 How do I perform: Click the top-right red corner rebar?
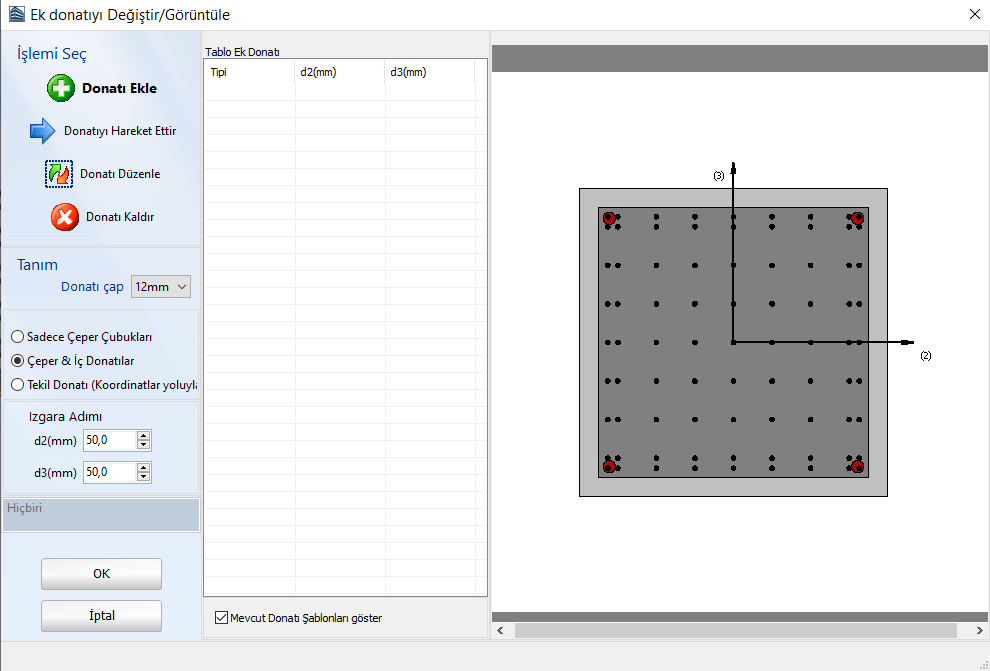(857, 218)
